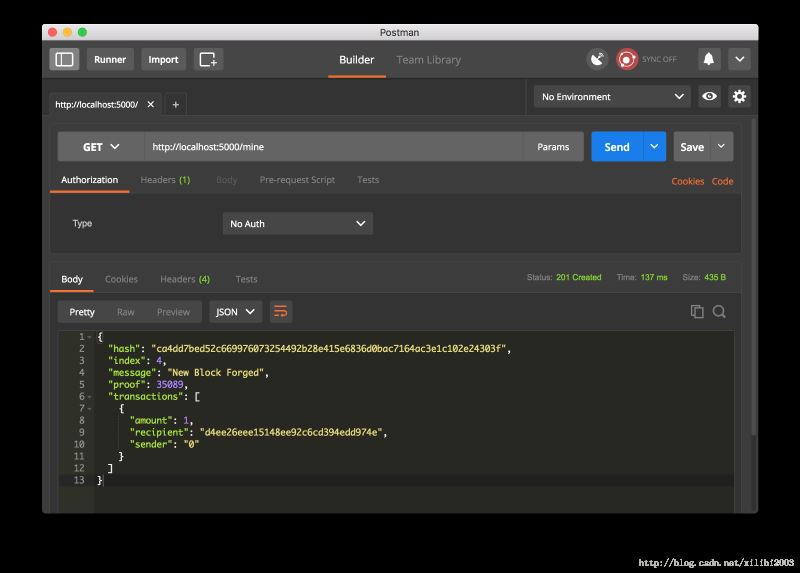Switch to the Builder tab
This screenshot has width=800, height=573.
tap(357, 60)
